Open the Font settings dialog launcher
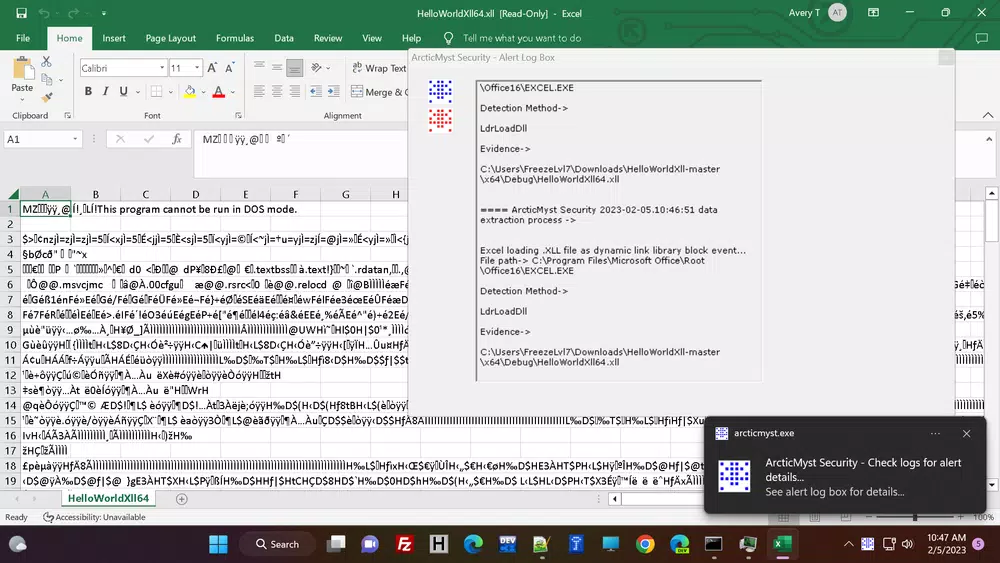 coord(238,115)
